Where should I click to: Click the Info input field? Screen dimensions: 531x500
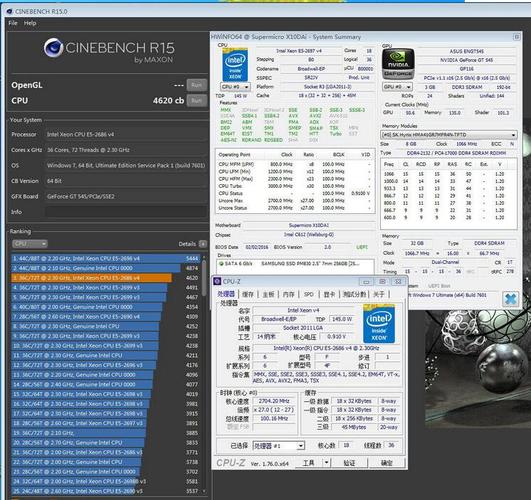click(126, 212)
